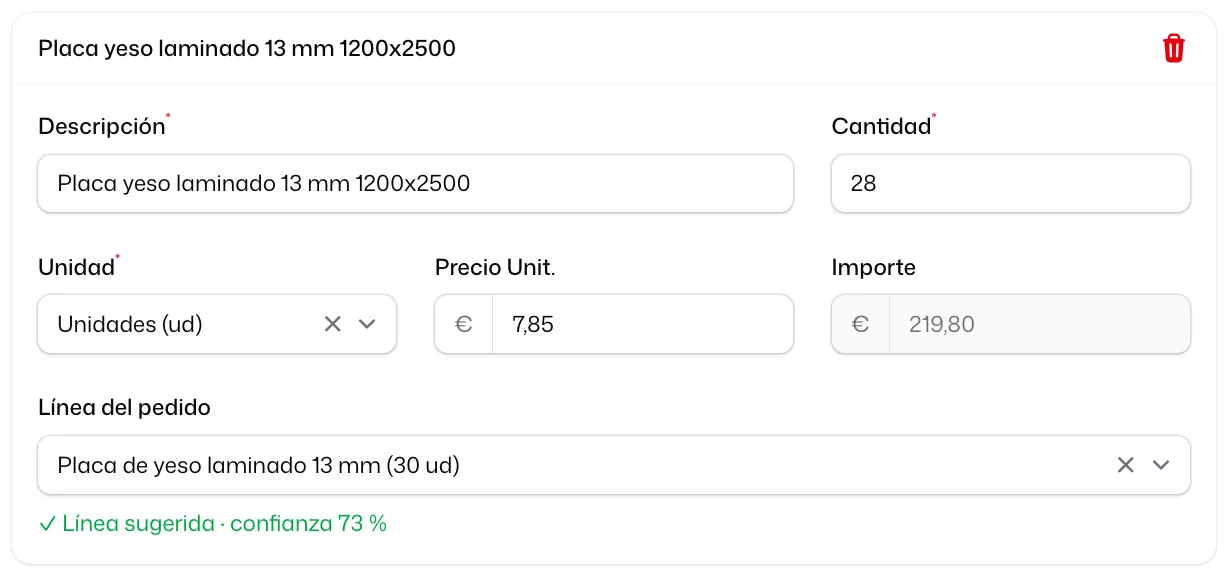Click the Descripción field label
Image resolution: width=1229 pixels, height=576 pixels.
102,127
